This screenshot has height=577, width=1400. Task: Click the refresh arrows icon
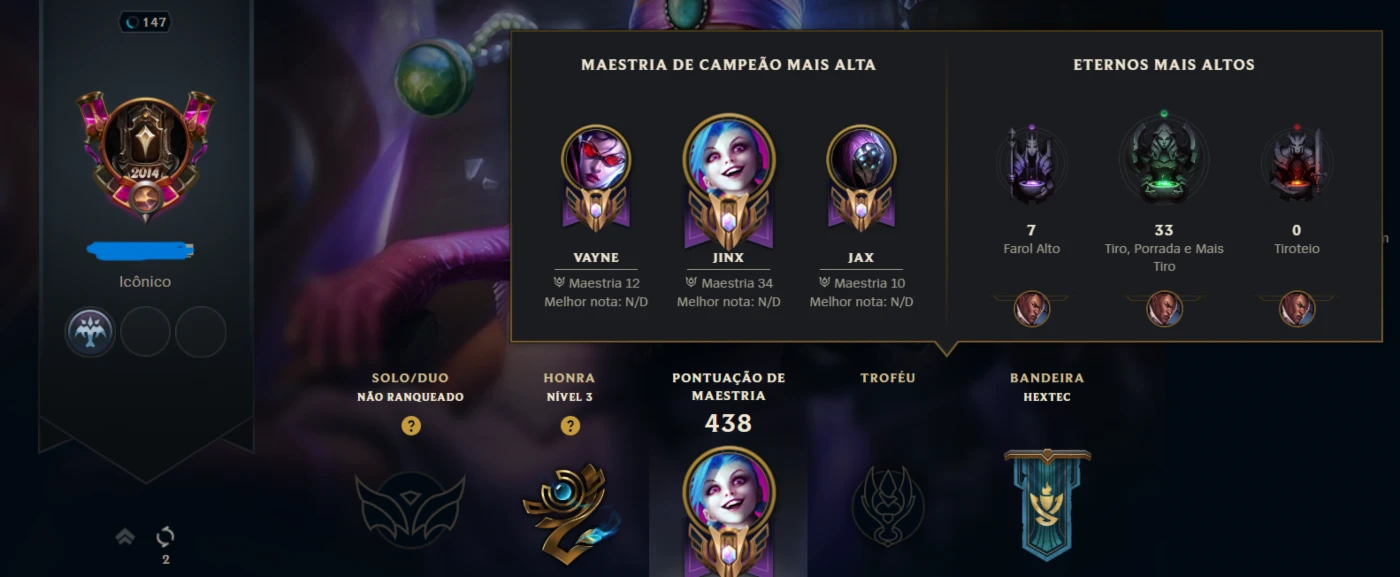pyautogui.click(x=166, y=537)
